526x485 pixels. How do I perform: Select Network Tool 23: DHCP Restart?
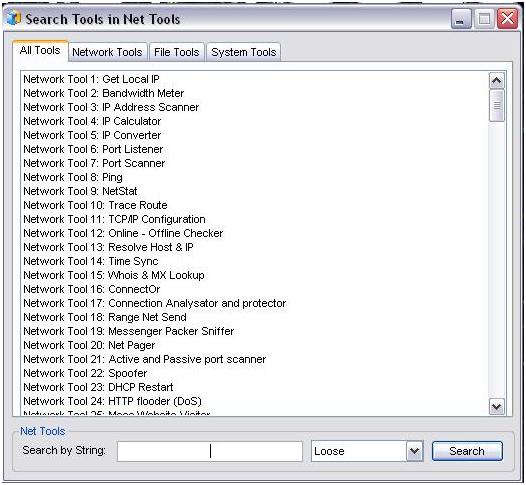click(98, 387)
